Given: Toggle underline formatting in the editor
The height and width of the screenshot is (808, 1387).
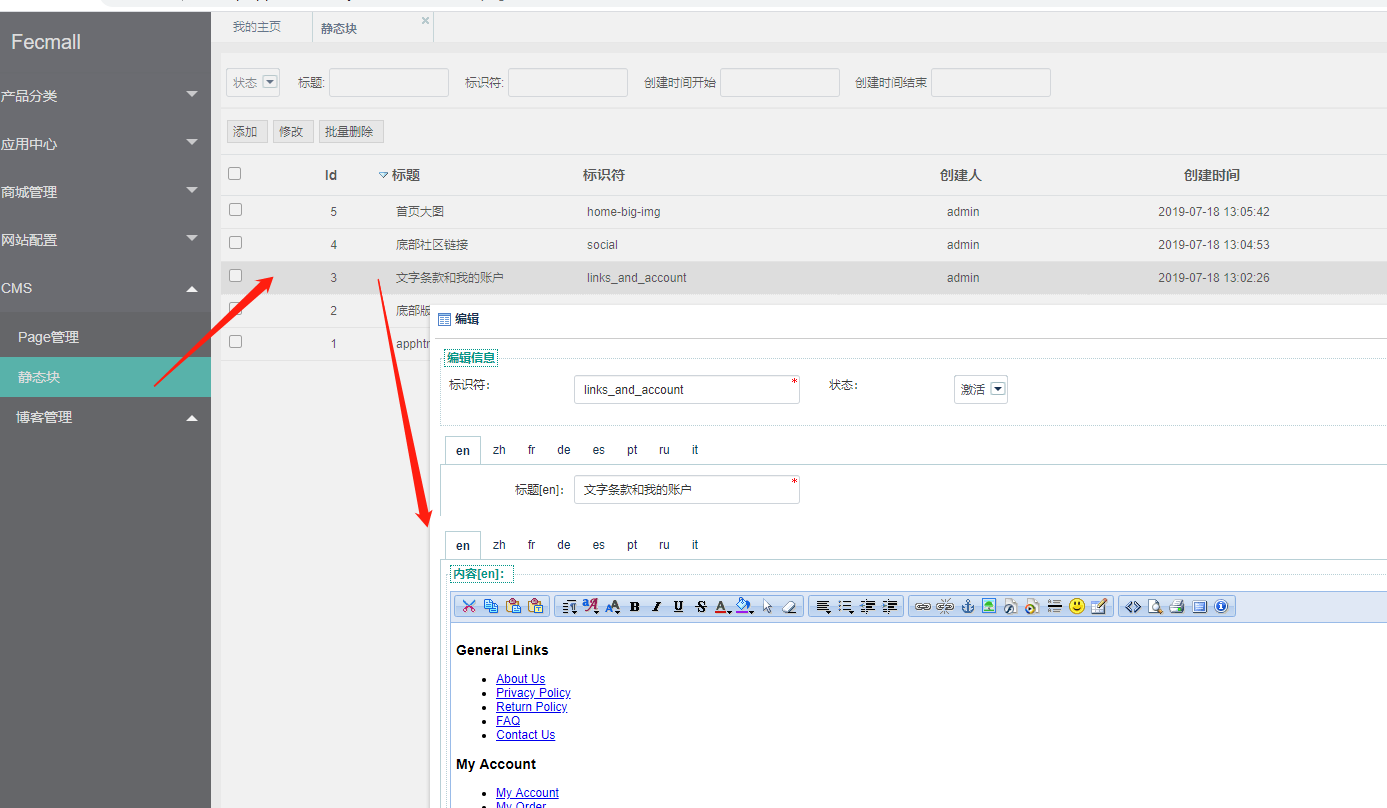Looking at the screenshot, I should pyautogui.click(x=679, y=606).
